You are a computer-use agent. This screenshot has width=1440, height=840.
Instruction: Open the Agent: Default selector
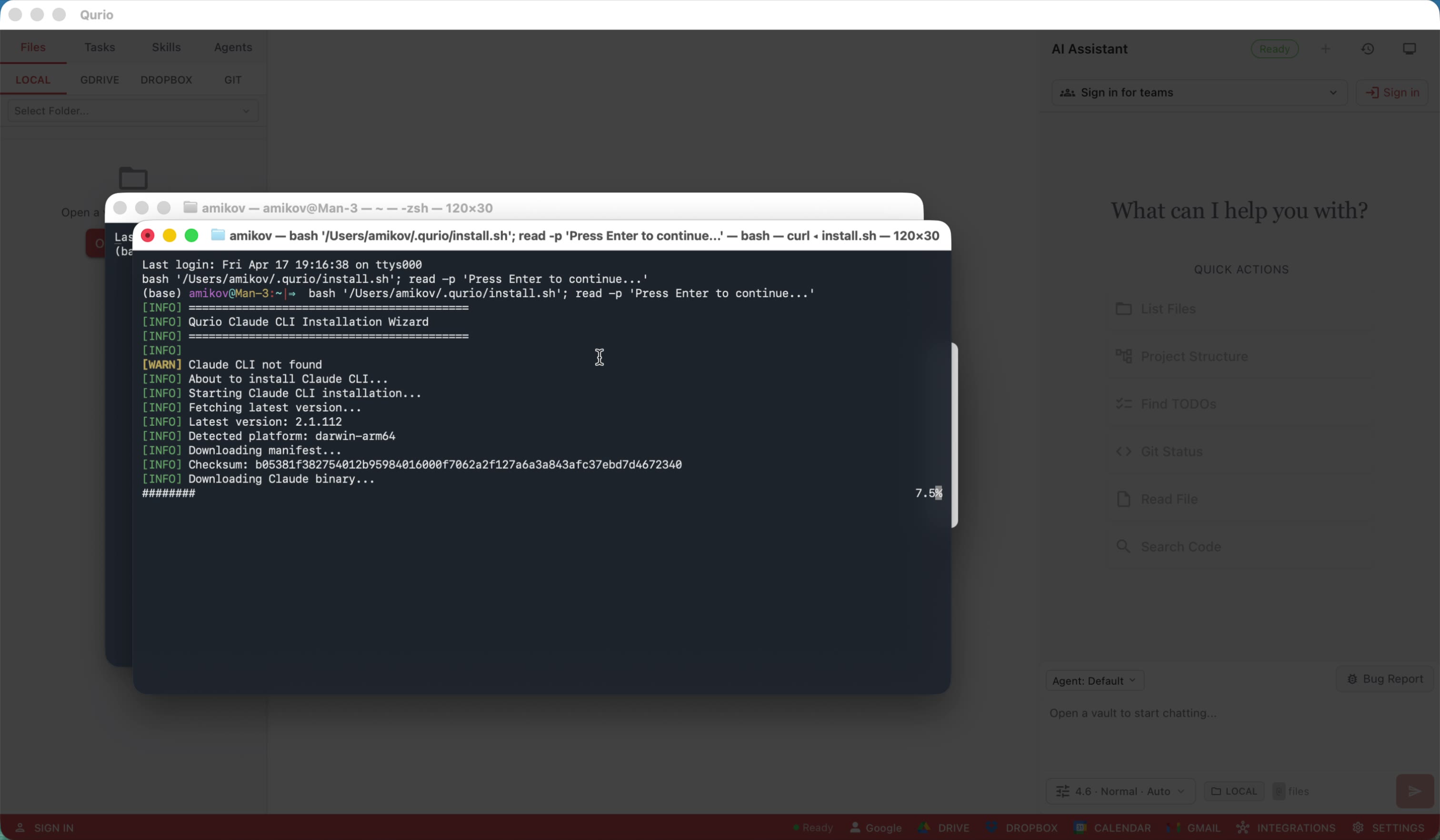click(1094, 680)
